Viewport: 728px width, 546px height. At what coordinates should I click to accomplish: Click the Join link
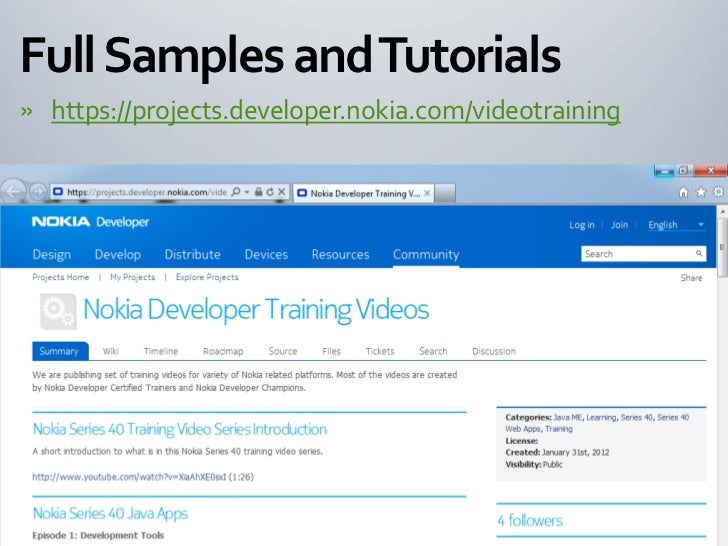click(x=619, y=225)
